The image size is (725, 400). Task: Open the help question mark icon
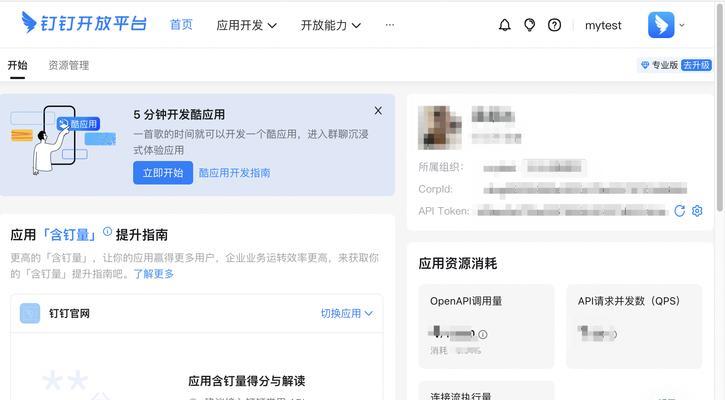(554, 25)
